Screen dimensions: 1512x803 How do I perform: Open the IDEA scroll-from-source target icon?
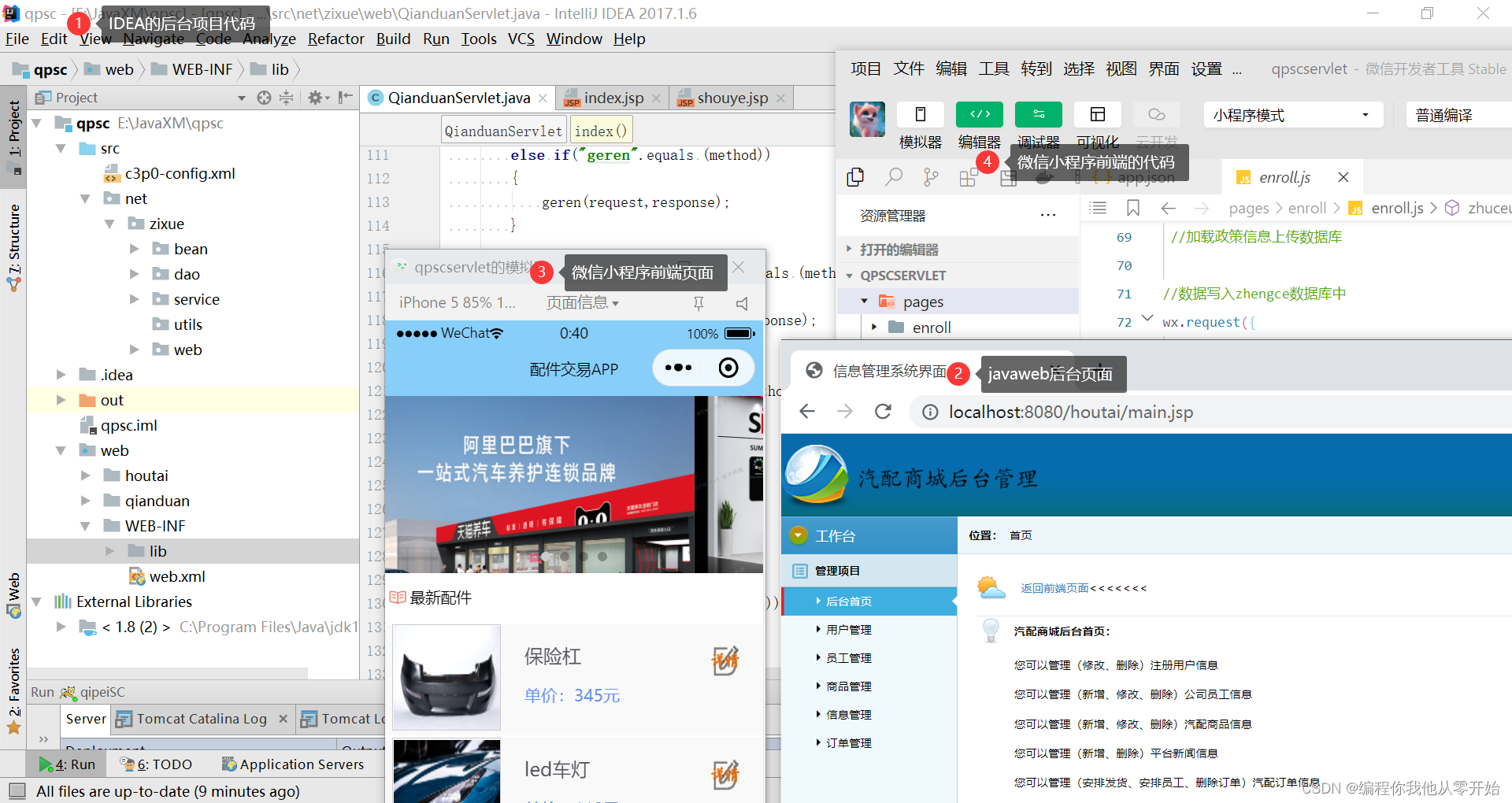(x=264, y=98)
